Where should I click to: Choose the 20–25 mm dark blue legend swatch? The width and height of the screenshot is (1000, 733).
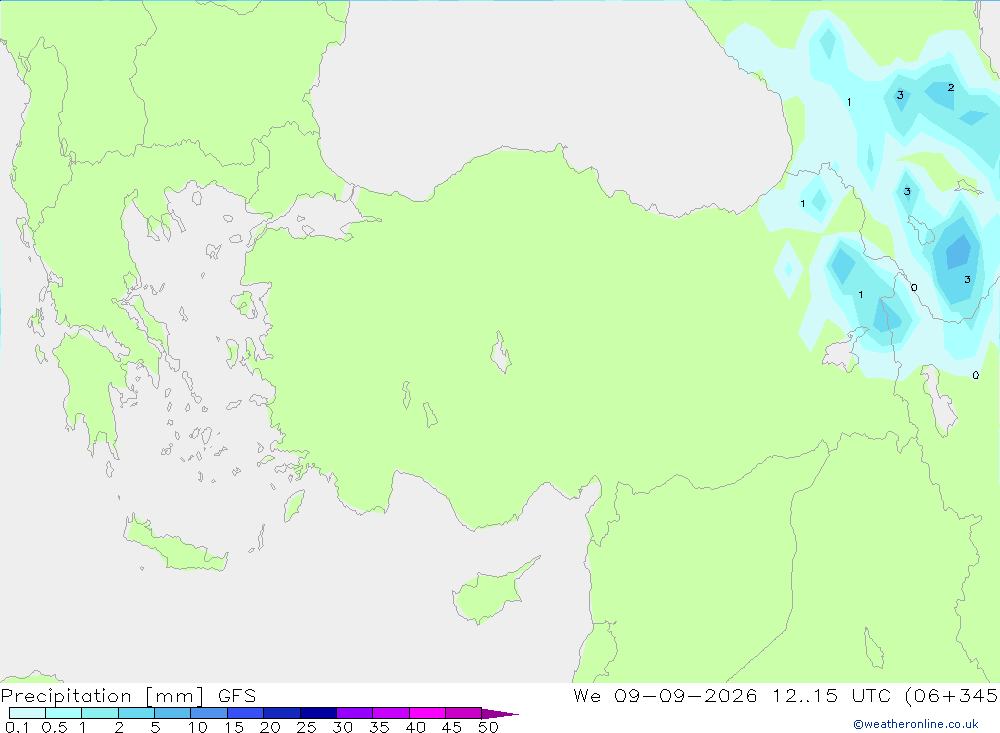pos(282,713)
